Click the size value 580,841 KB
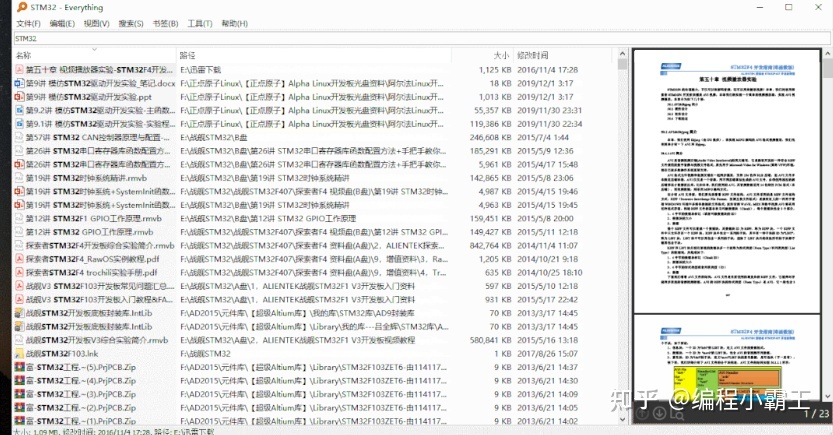833x435 pixels. click(490, 340)
